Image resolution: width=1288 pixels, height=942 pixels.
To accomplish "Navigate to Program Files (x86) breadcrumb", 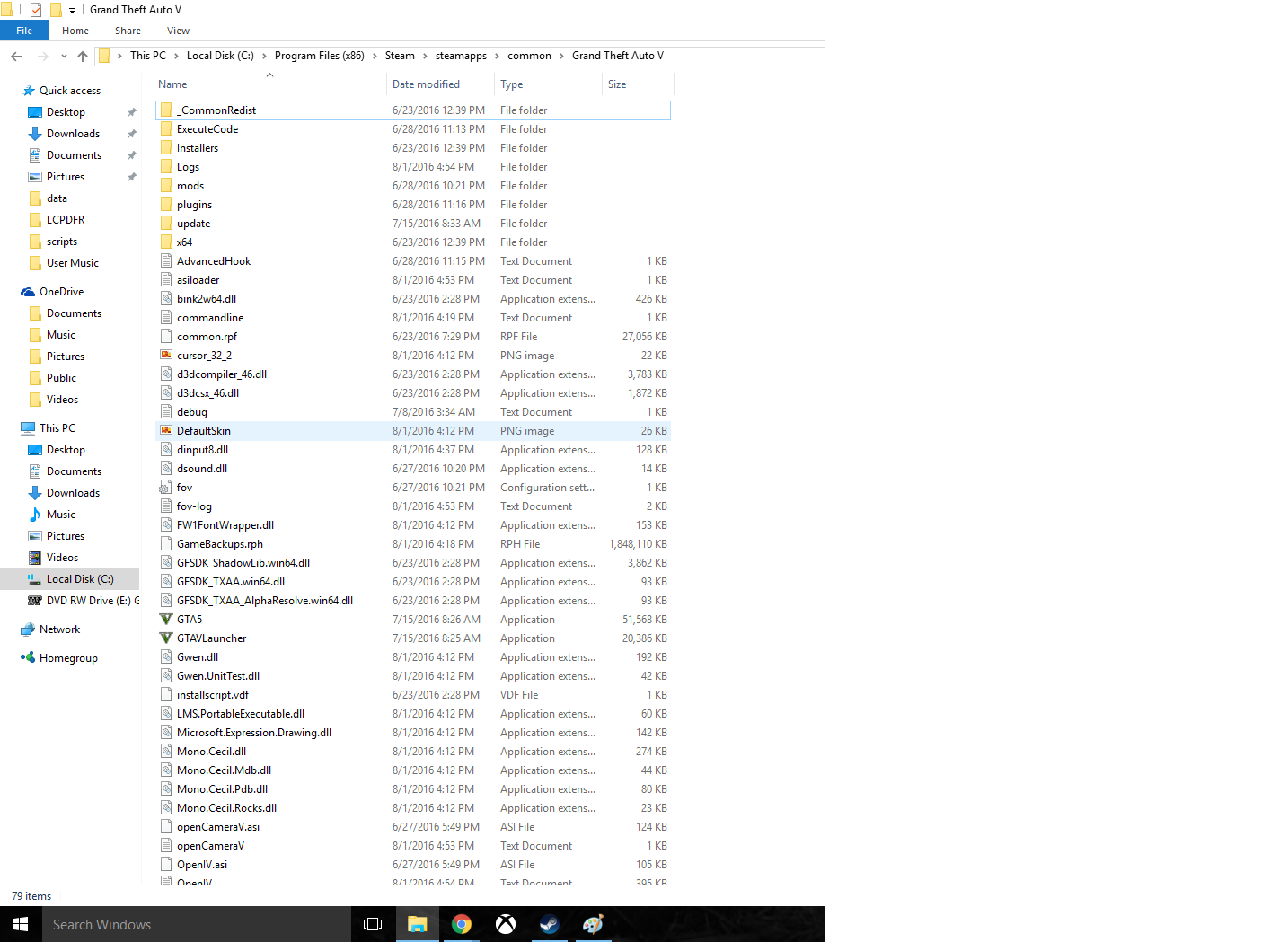I will pyautogui.click(x=320, y=56).
